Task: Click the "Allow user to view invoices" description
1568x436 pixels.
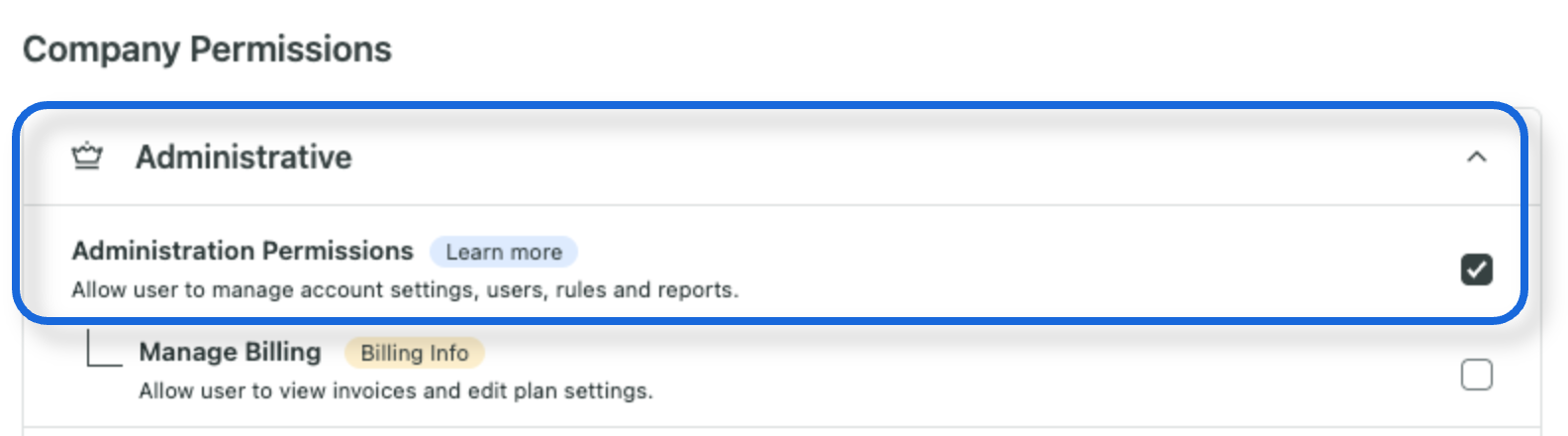Action: click(395, 391)
